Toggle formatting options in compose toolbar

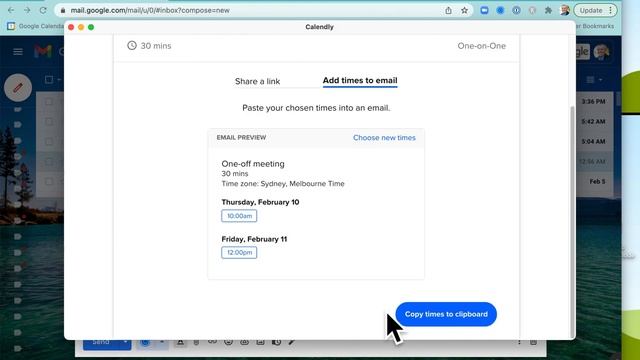click(x=180, y=343)
